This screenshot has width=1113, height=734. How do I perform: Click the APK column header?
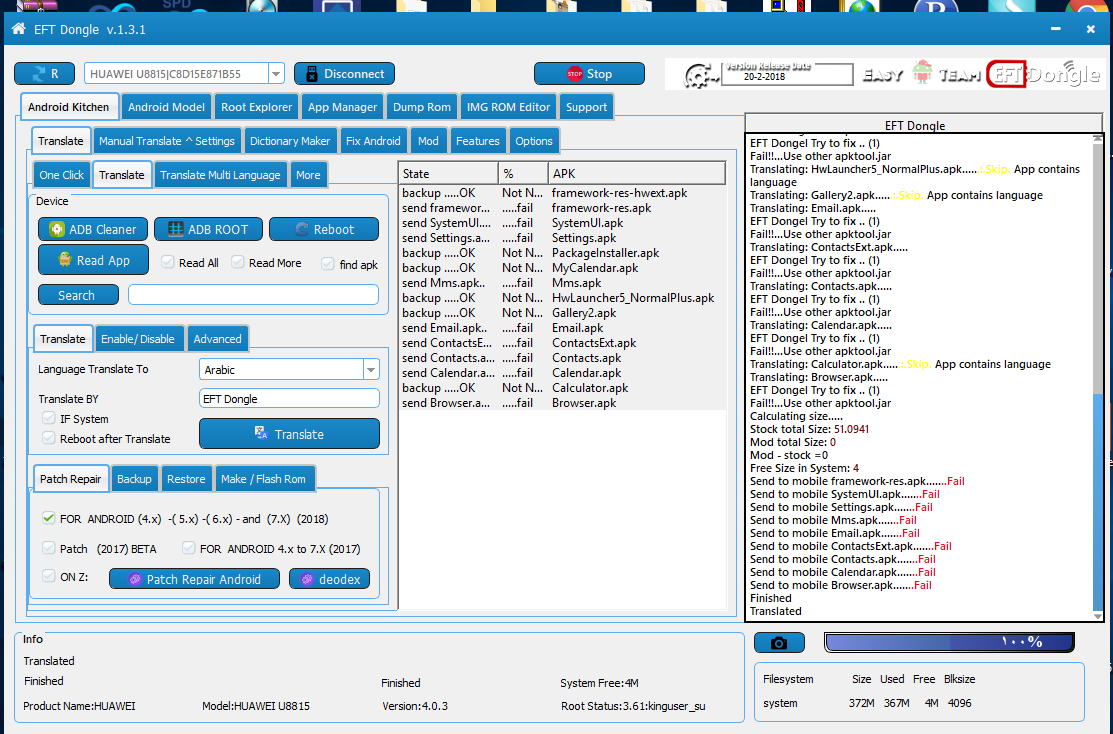pyautogui.click(x=637, y=174)
